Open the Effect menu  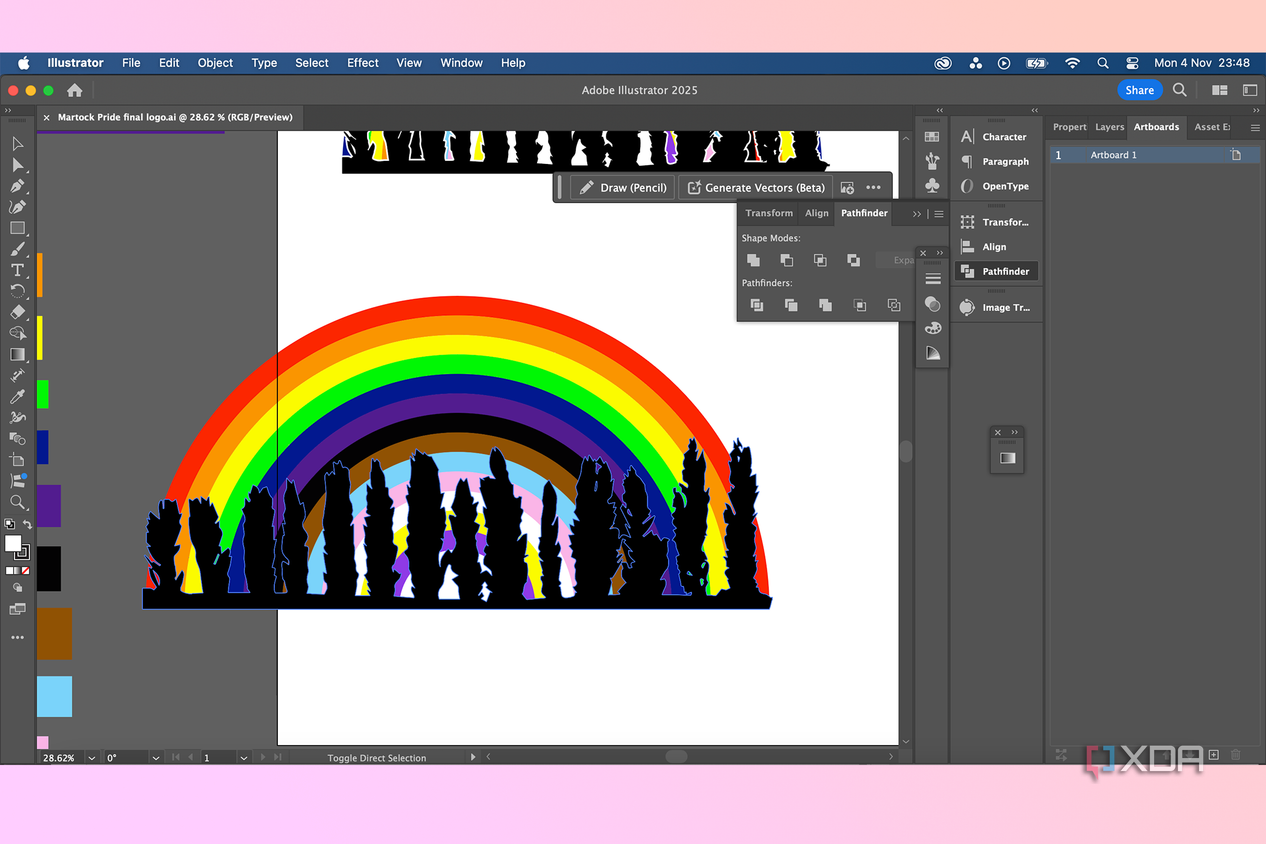(x=363, y=63)
